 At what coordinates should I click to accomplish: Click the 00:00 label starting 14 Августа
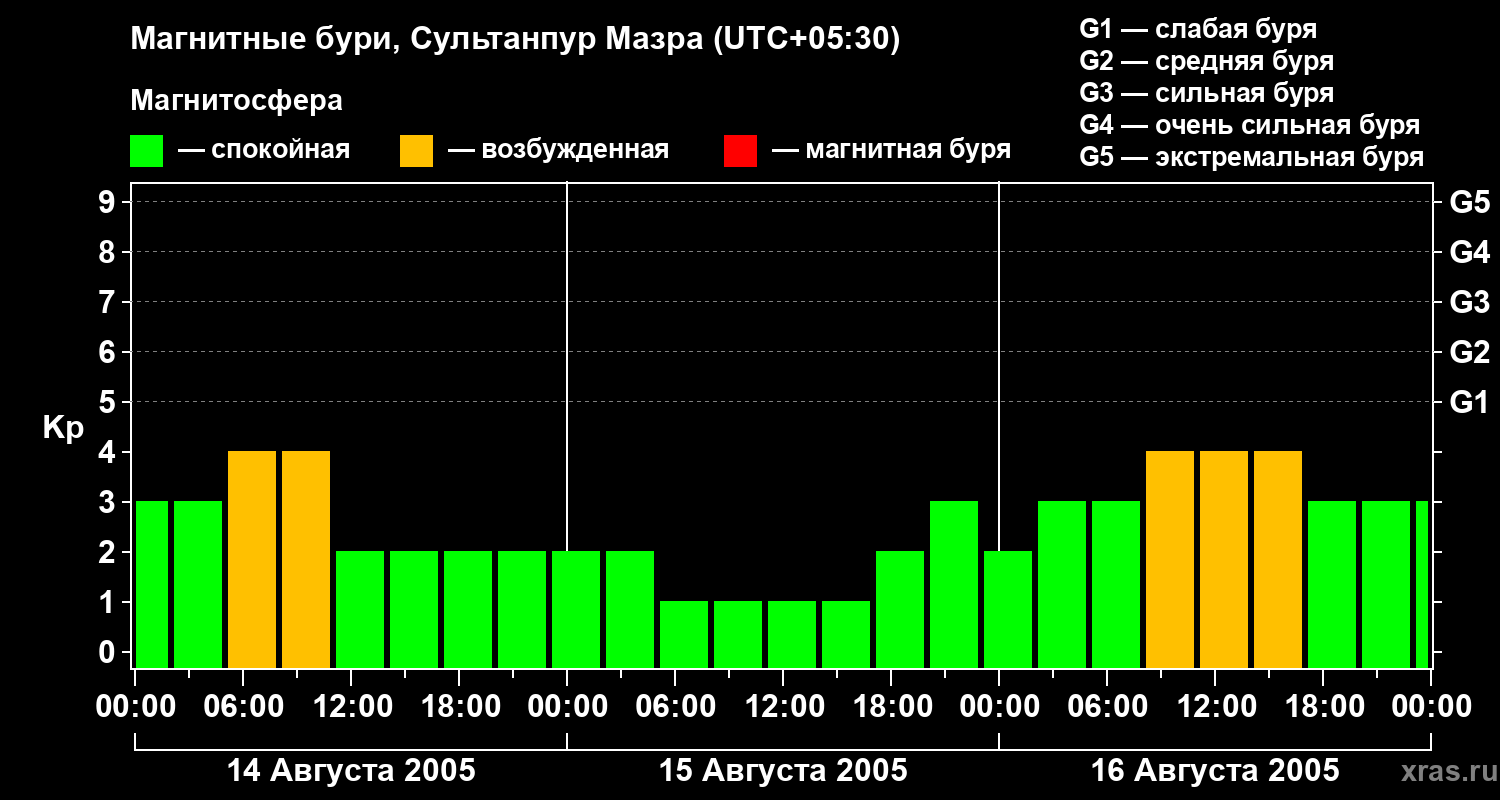coord(135,707)
